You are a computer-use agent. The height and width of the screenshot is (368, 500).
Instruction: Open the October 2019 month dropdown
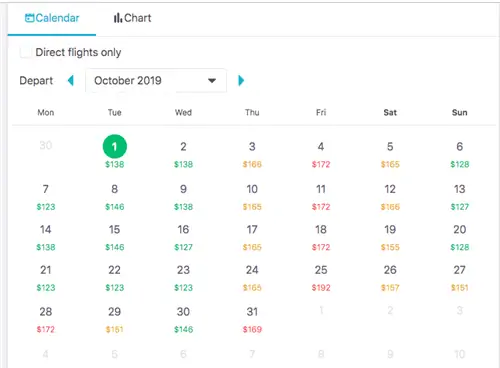[x=156, y=80]
